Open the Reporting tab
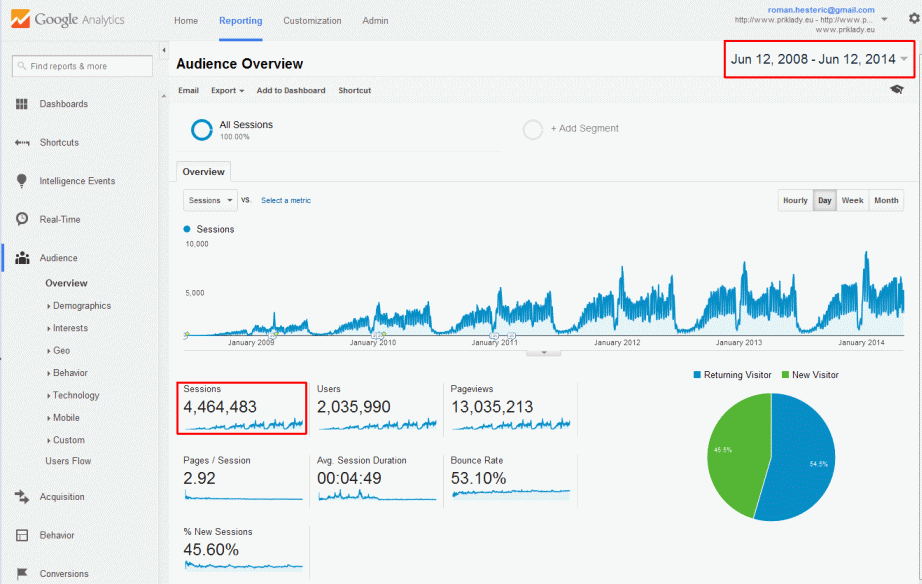Image resolution: width=922 pixels, height=584 pixels. (240, 21)
